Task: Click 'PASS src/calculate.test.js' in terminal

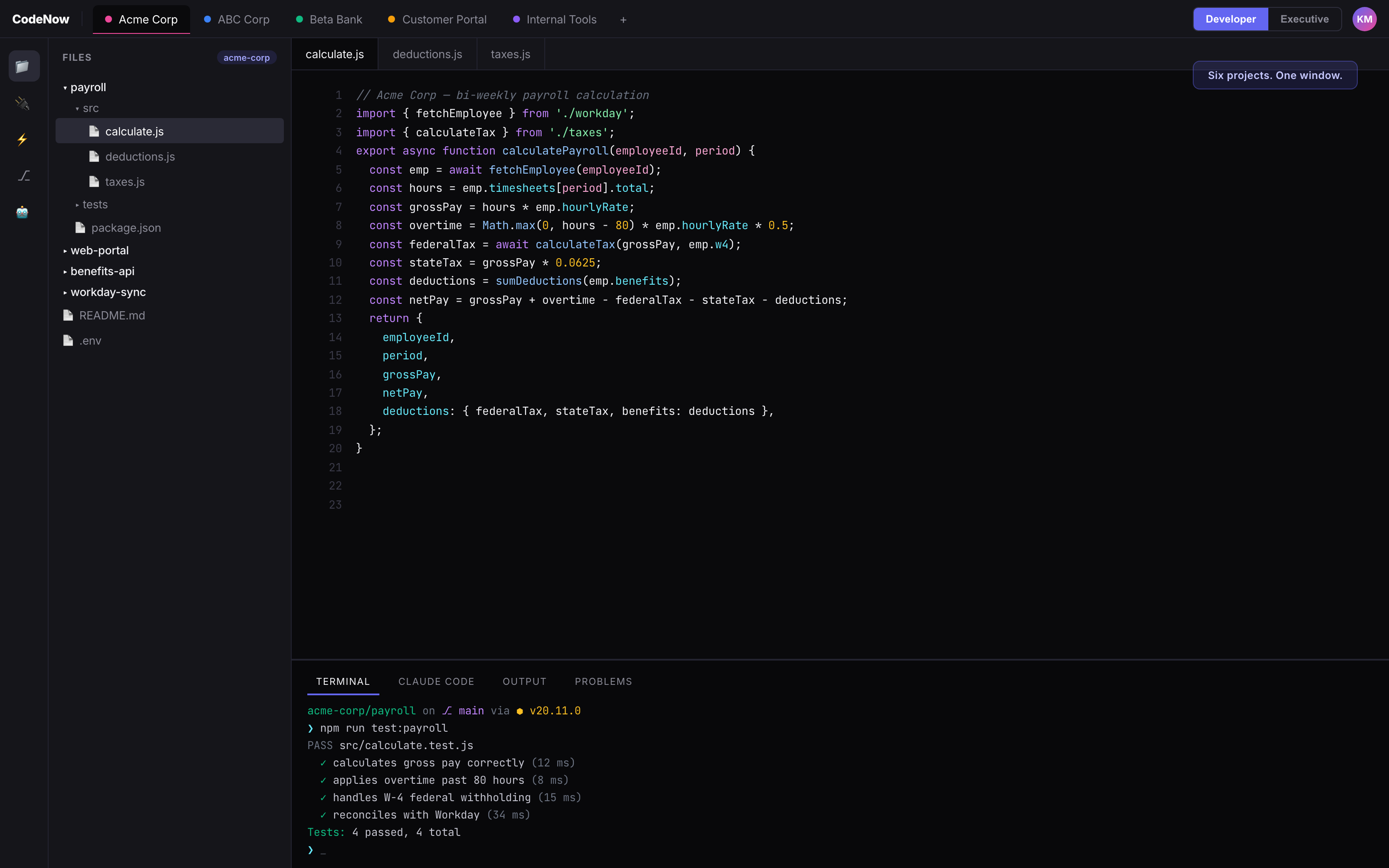Action: (x=390, y=745)
